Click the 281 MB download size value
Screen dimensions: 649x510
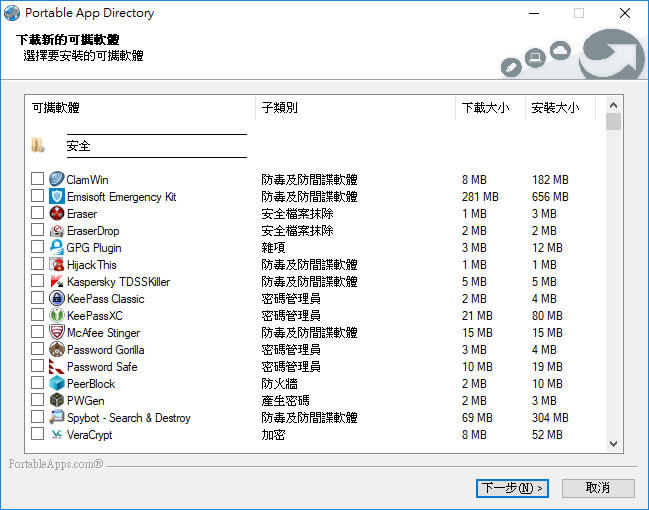tap(480, 197)
